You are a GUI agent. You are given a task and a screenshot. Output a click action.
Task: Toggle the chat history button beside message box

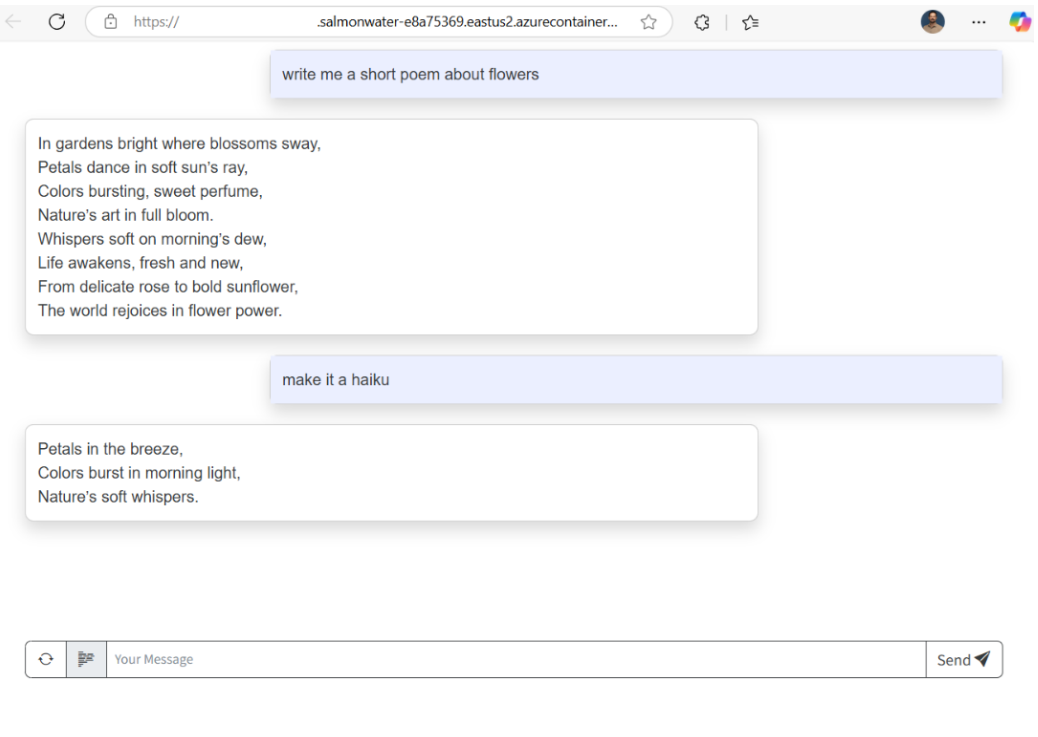pyautogui.click(x=86, y=659)
